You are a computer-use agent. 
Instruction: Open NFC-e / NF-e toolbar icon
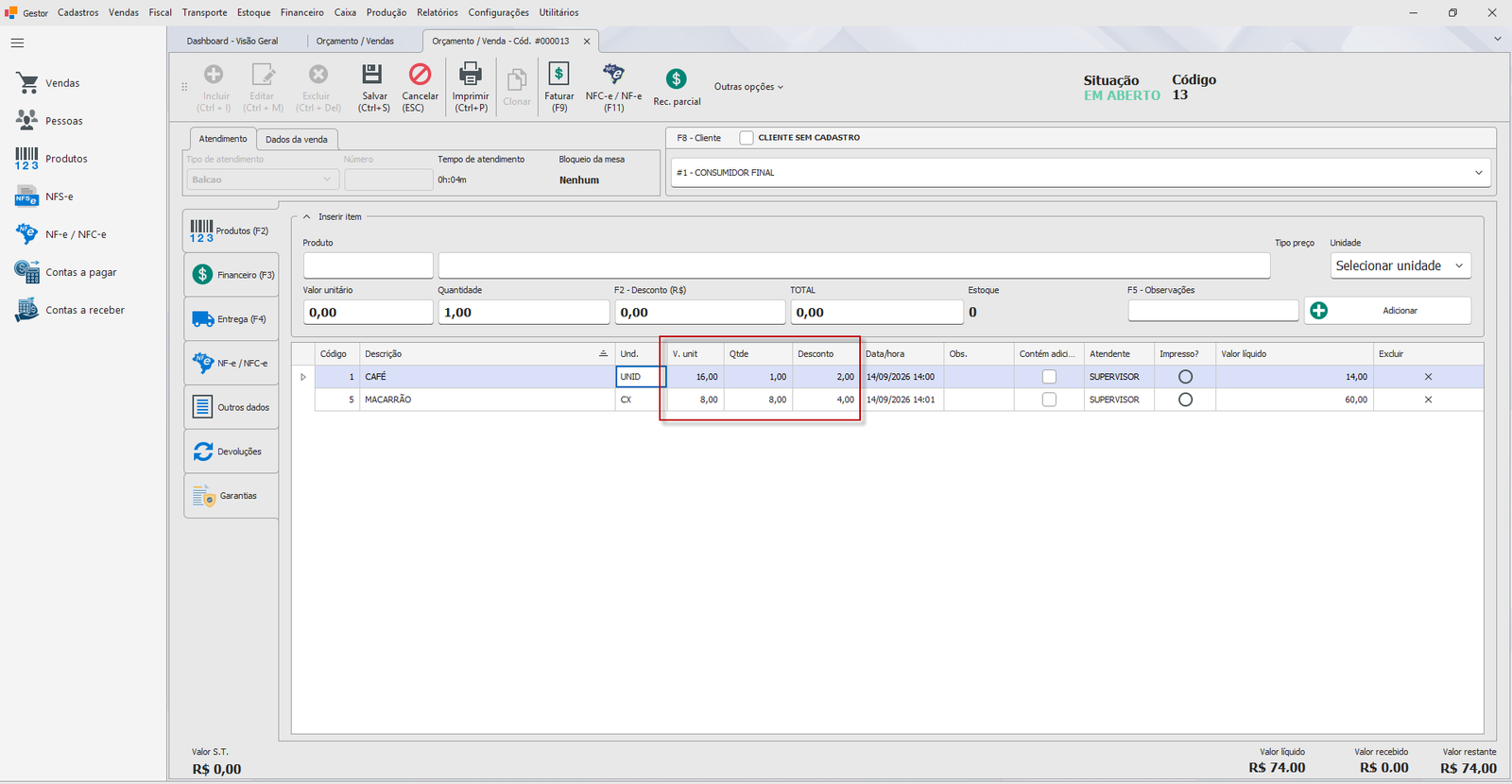pyautogui.click(x=613, y=75)
